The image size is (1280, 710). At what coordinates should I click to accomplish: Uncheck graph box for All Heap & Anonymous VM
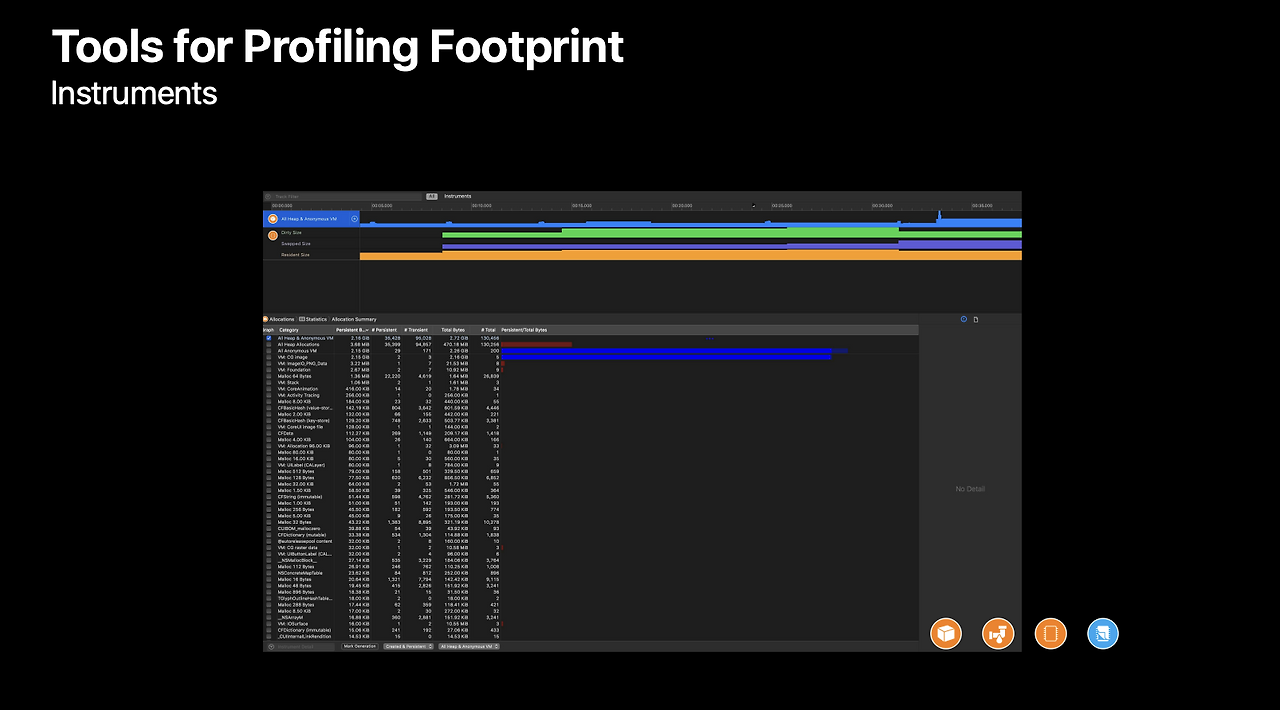[x=269, y=338]
